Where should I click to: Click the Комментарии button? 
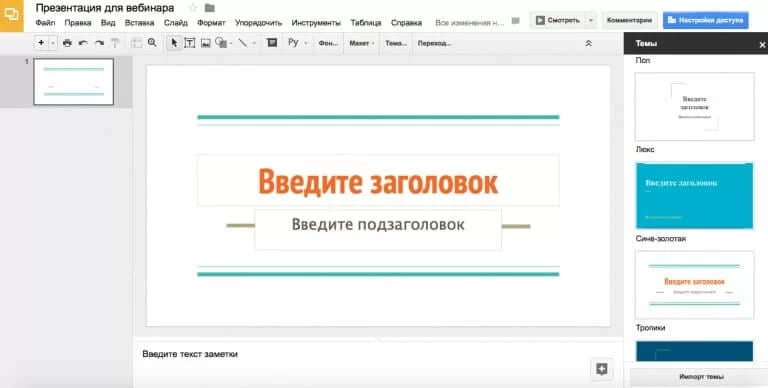(x=629, y=21)
